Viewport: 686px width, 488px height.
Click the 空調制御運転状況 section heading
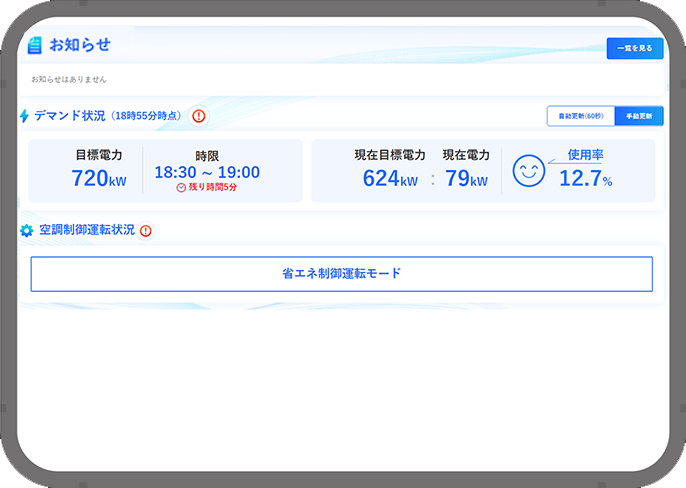[86, 231]
